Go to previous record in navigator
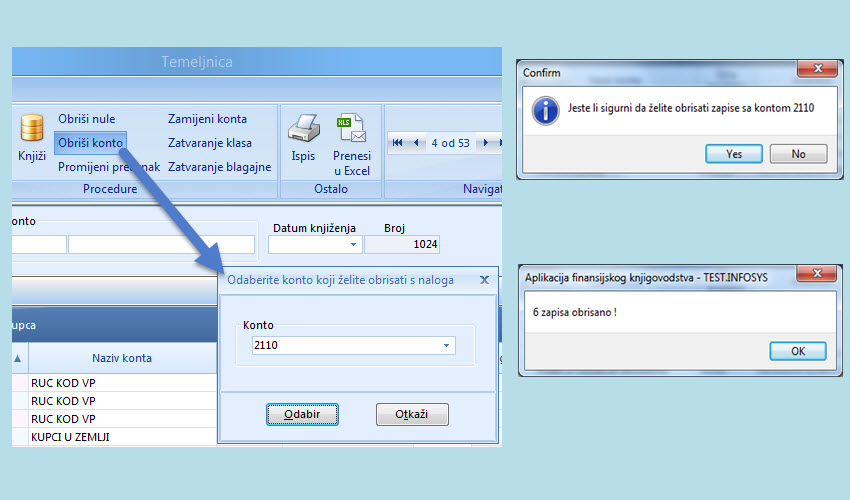The image size is (850, 500). (417, 143)
